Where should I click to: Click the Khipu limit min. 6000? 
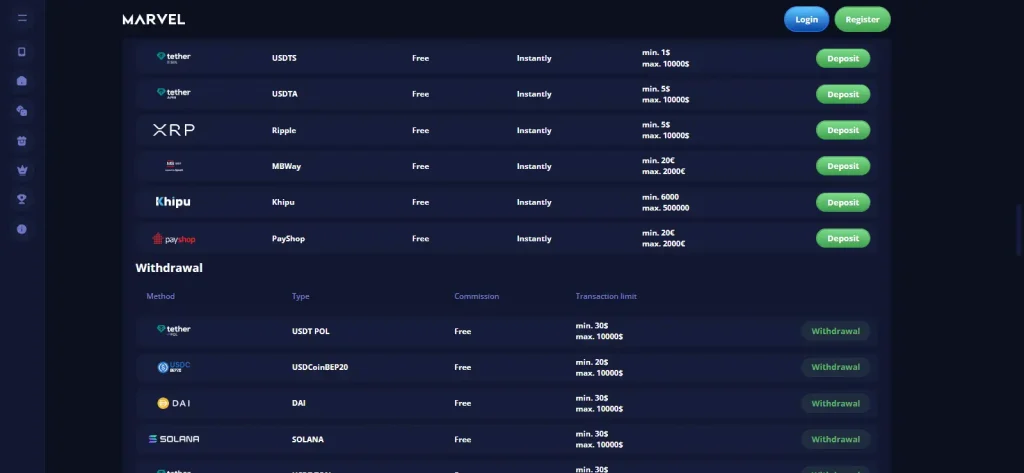[661, 197]
